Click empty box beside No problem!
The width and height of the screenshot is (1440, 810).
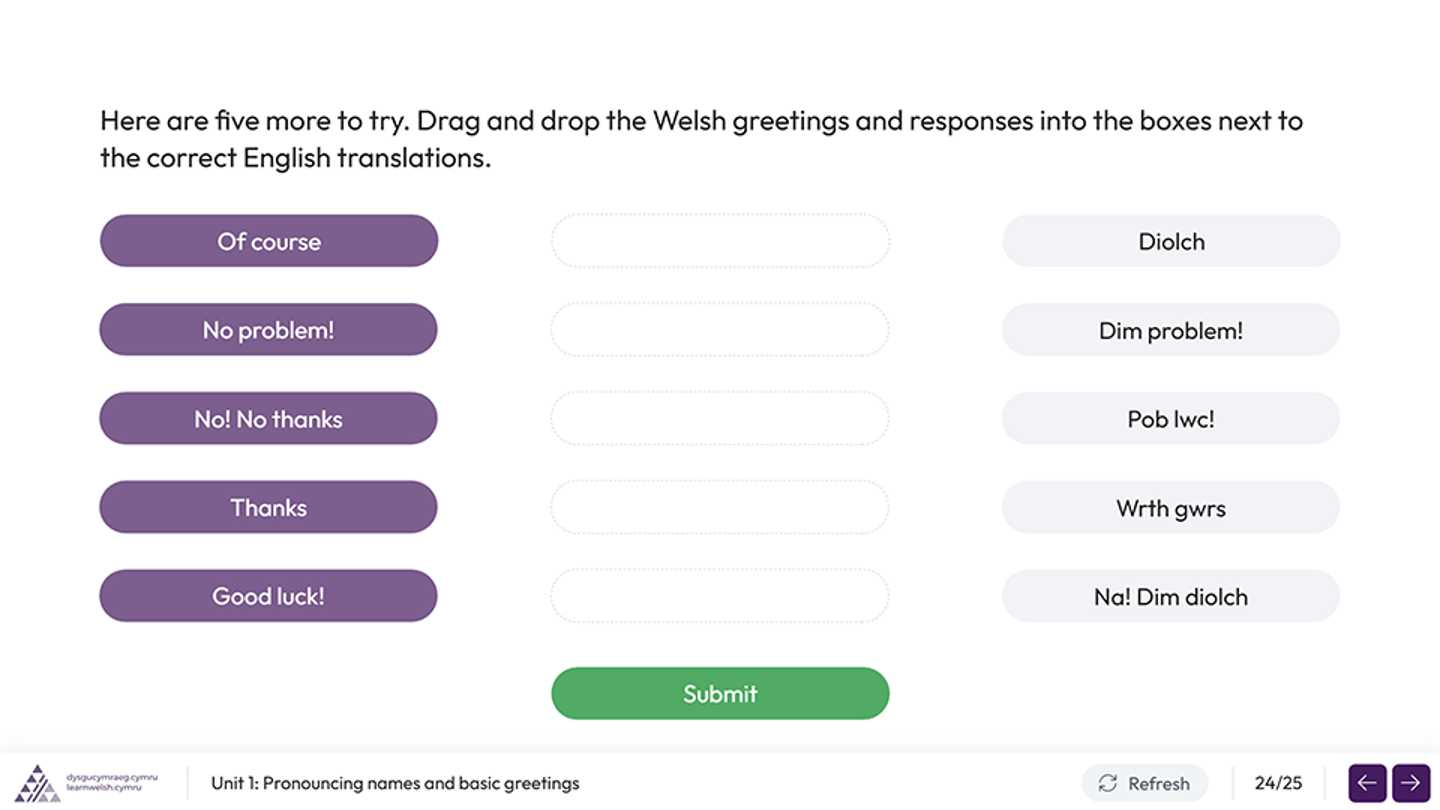click(720, 330)
